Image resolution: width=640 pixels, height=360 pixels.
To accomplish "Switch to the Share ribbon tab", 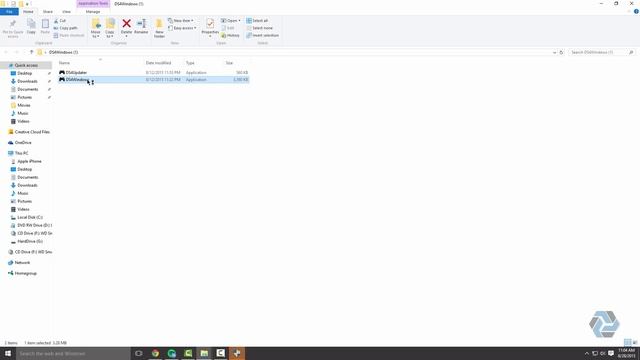I will coord(47,11).
